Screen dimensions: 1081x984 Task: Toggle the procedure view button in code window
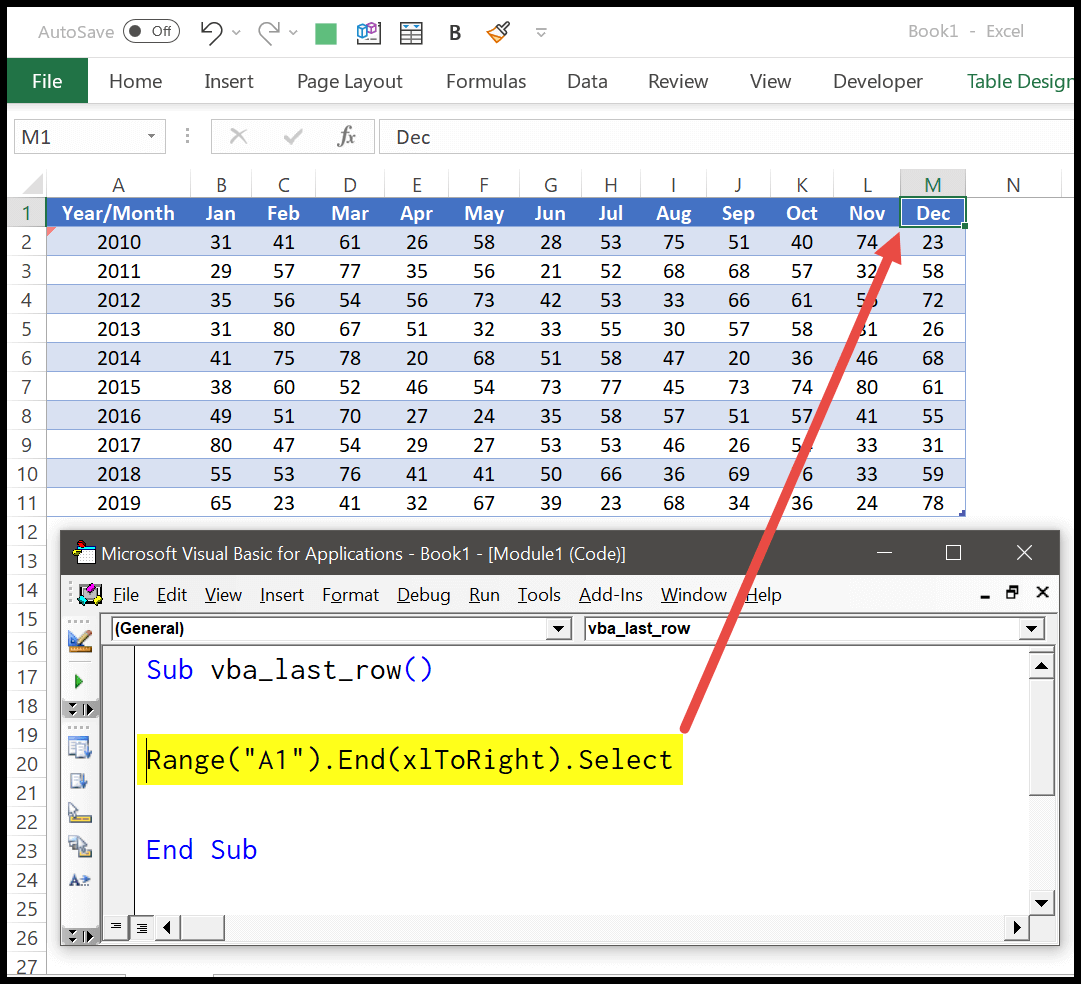pos(115,928)
